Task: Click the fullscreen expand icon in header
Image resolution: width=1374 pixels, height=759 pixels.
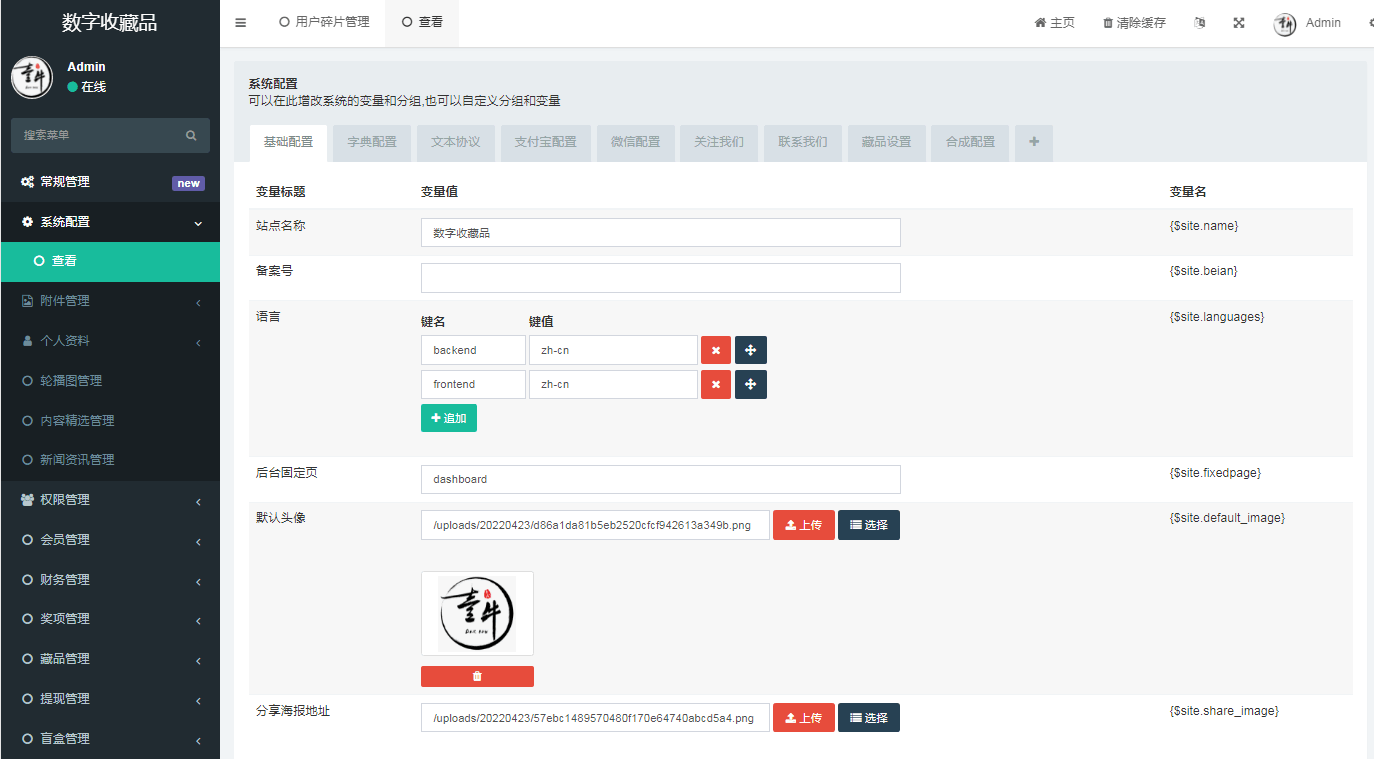Action: click(x=1238, y=23)
